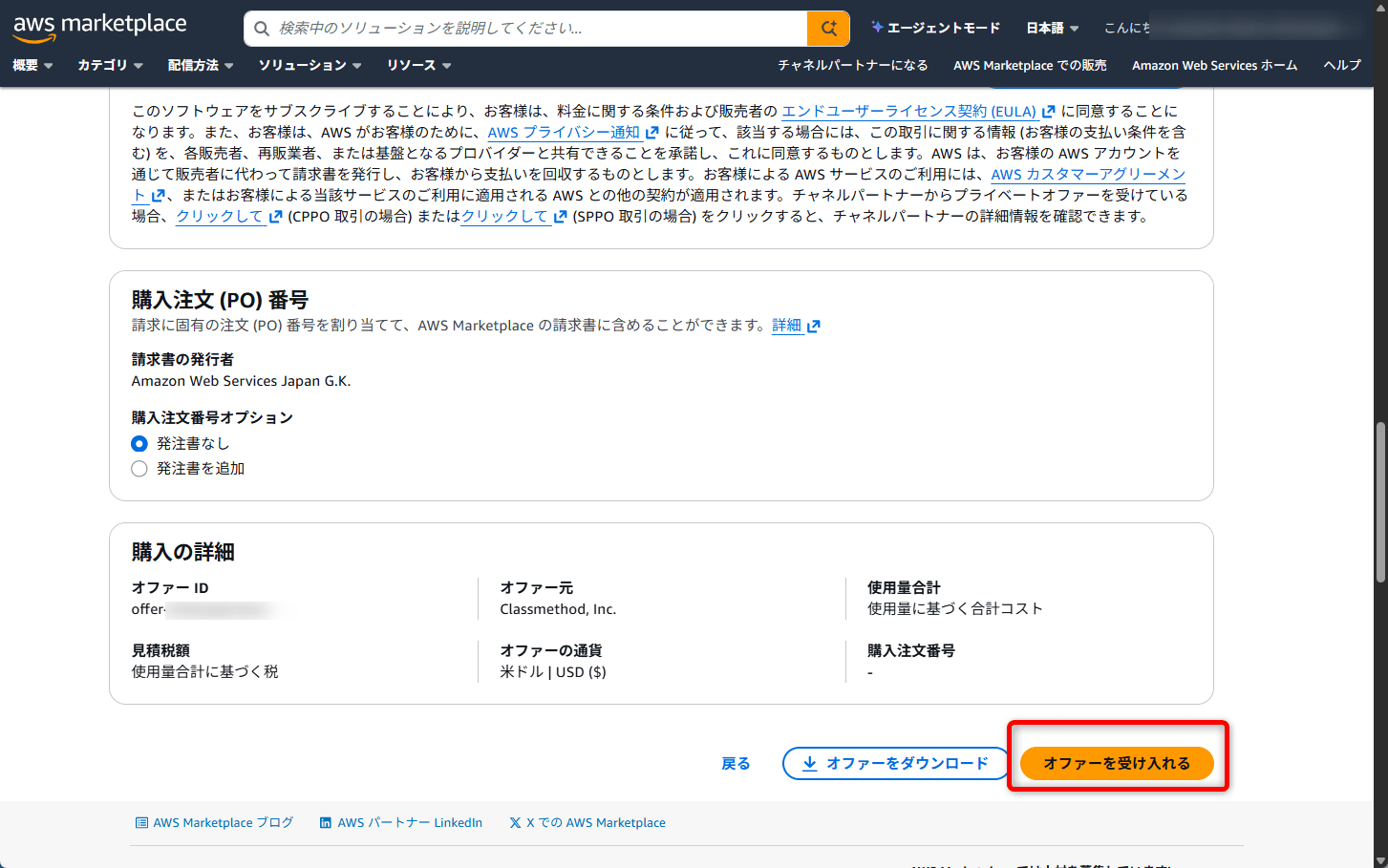Viewport: 1388px width, 868px height.
Task: Open the エンドユーザーライセンス契約 (EULA) link
Action: pyautogui.click(x=908, y=112)
